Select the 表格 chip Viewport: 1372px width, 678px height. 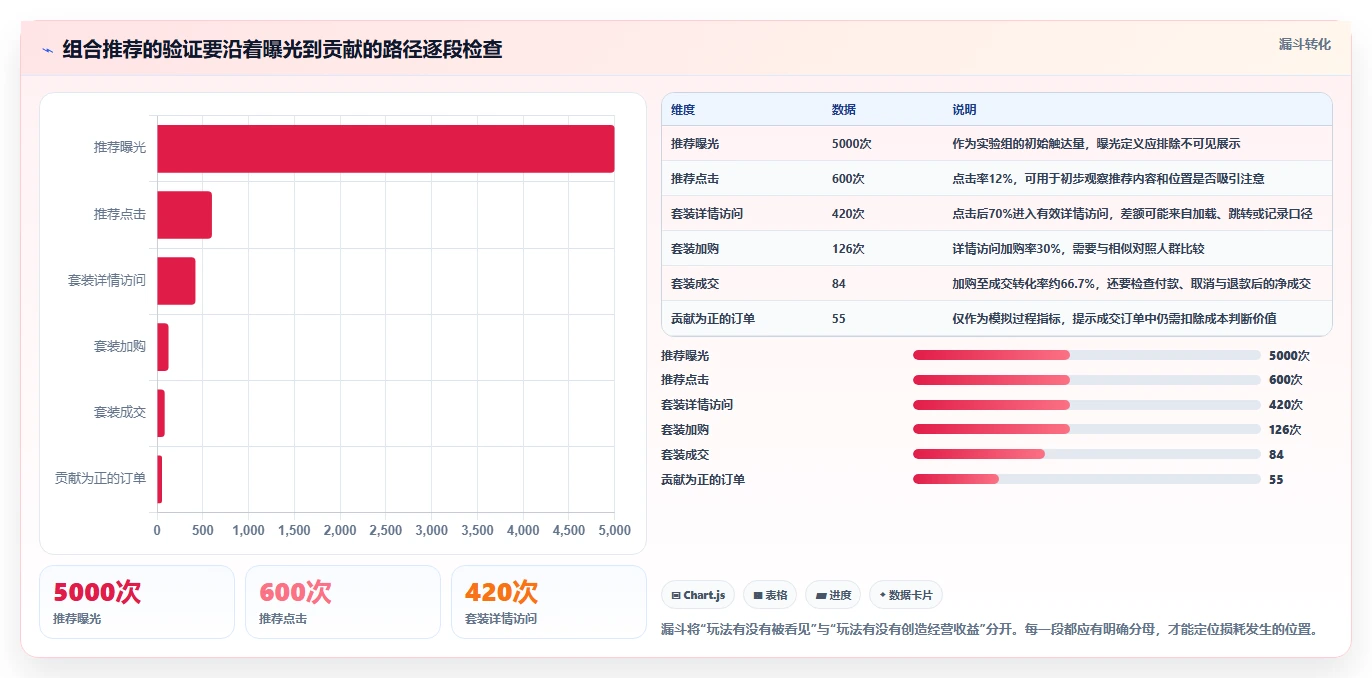(x=770, y=595)
